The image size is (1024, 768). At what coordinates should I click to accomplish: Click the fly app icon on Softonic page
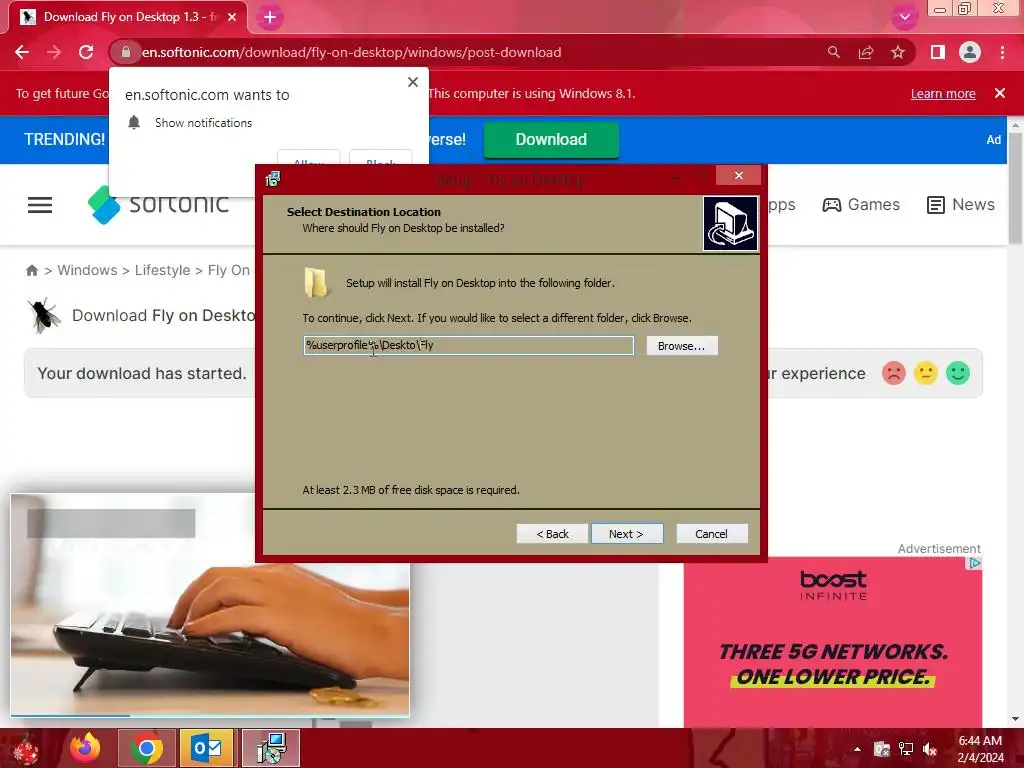click(x=44, y=315)
